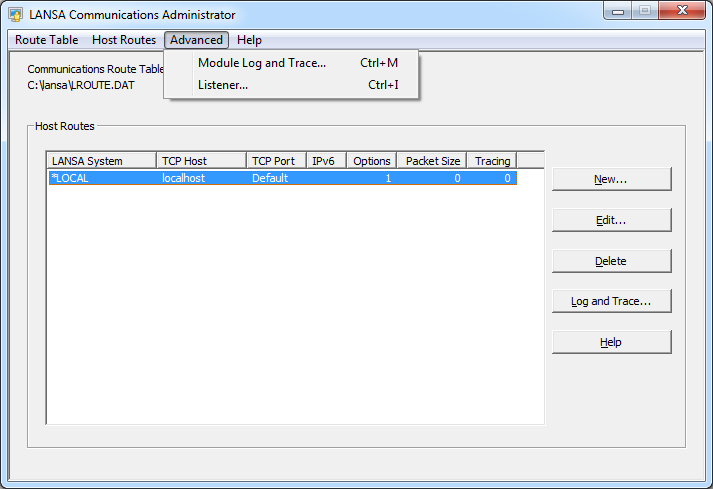Sort by the LANSA System column header

coord(101,161)
